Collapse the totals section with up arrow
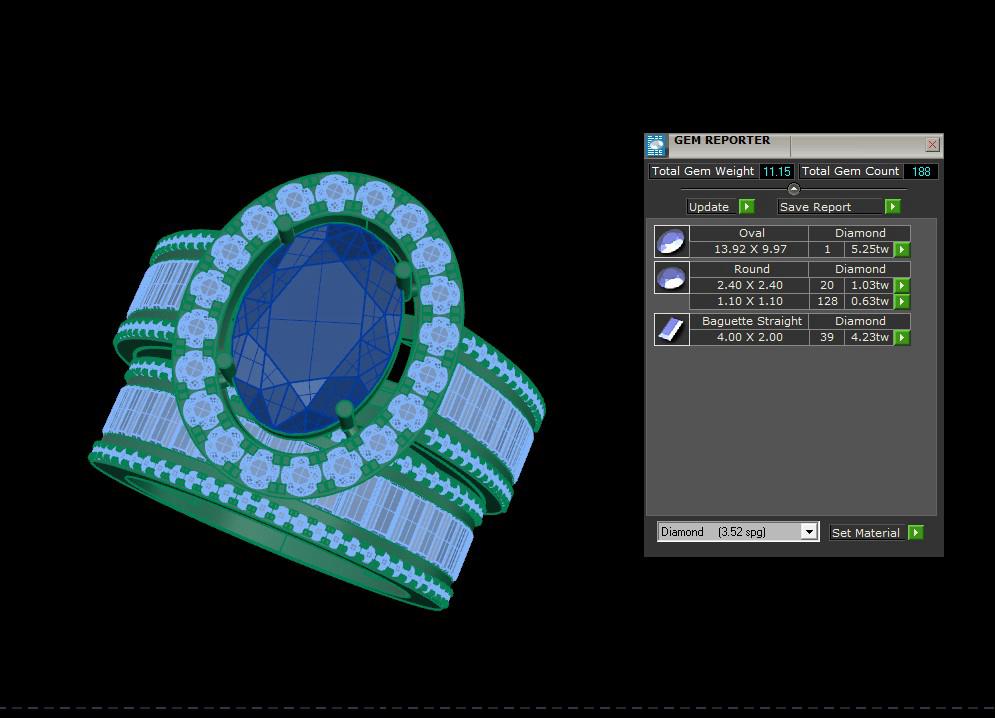 pyautogui.click(x=794, y=189)
